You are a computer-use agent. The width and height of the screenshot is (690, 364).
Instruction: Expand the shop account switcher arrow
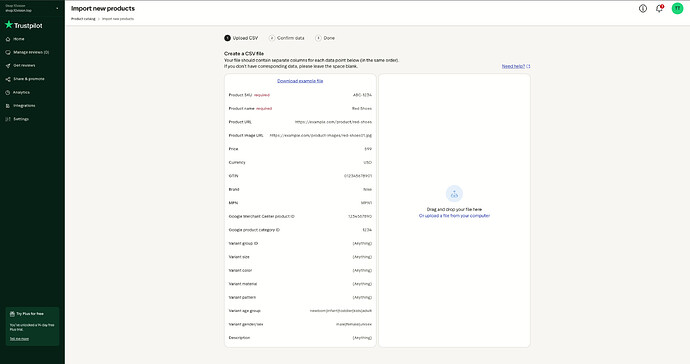click(x=57, y=8)
